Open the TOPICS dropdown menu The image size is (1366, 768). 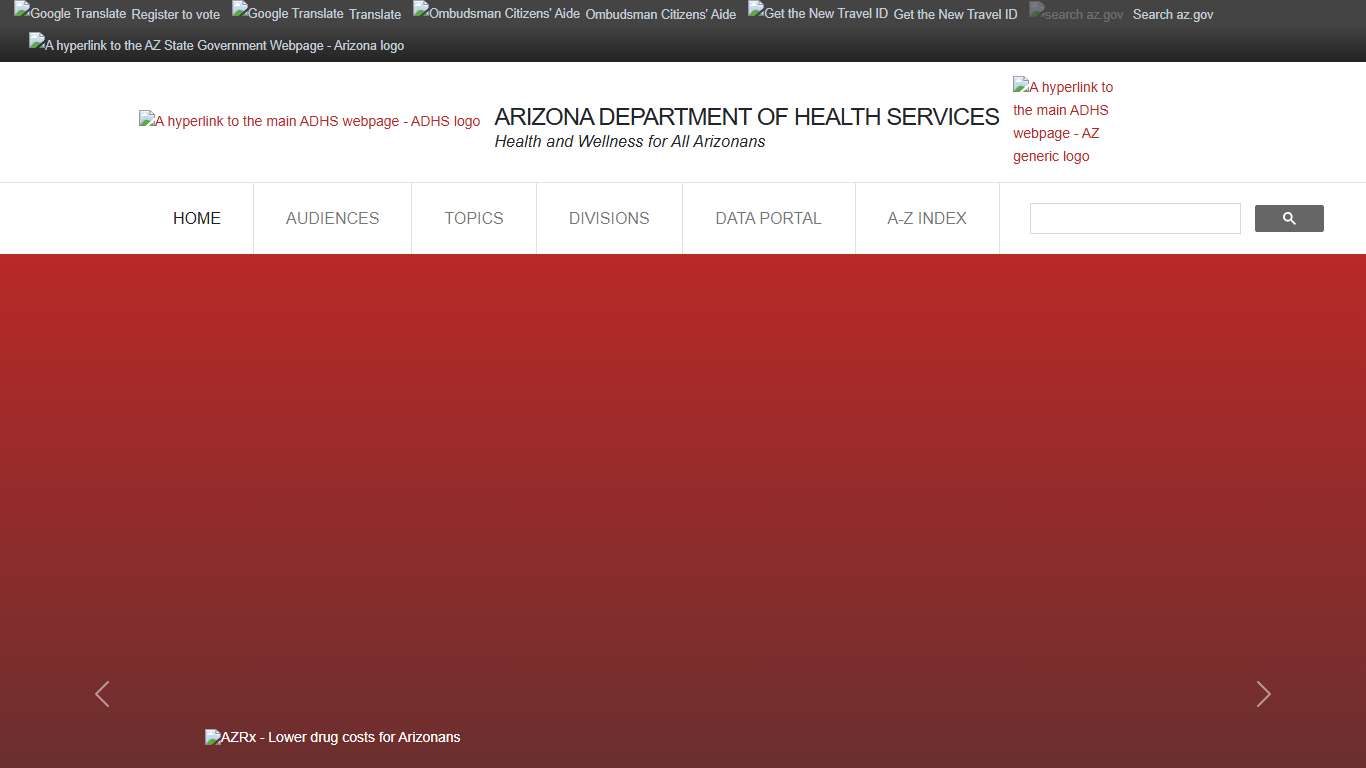474,218
